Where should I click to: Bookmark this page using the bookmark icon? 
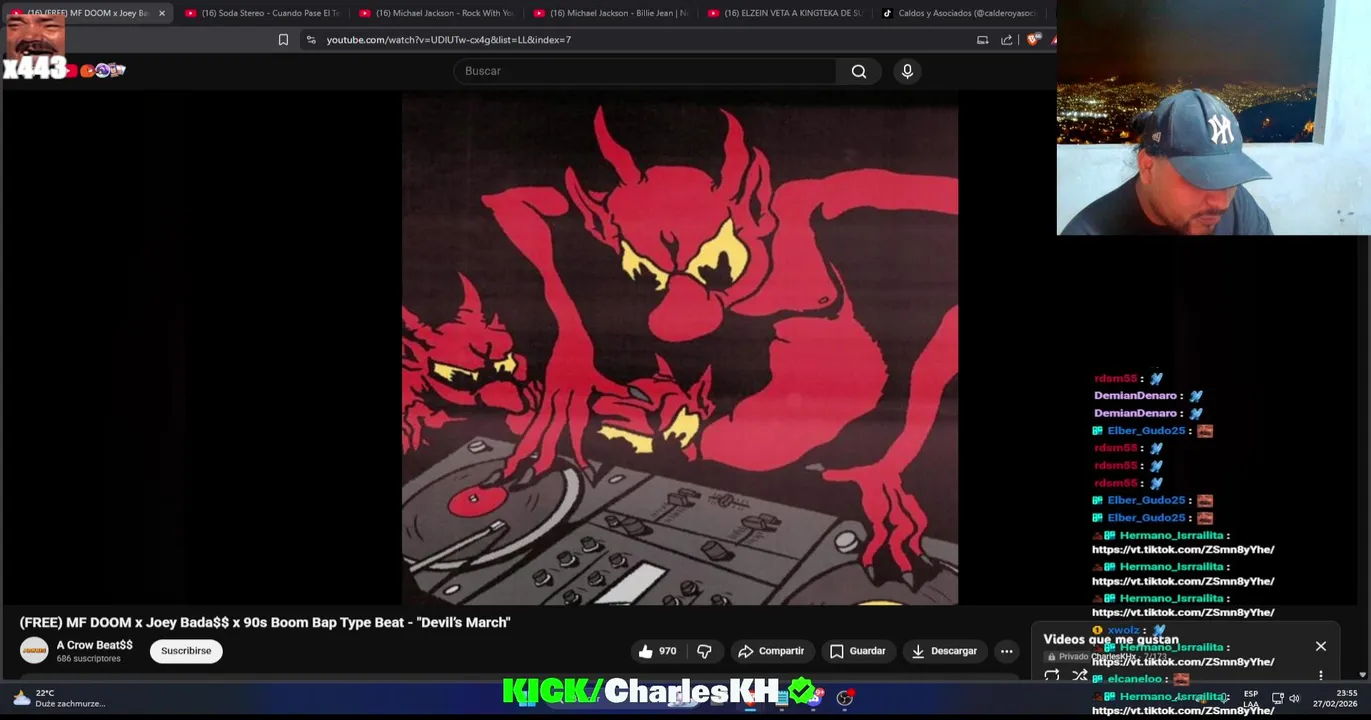(x=283, y=40)
